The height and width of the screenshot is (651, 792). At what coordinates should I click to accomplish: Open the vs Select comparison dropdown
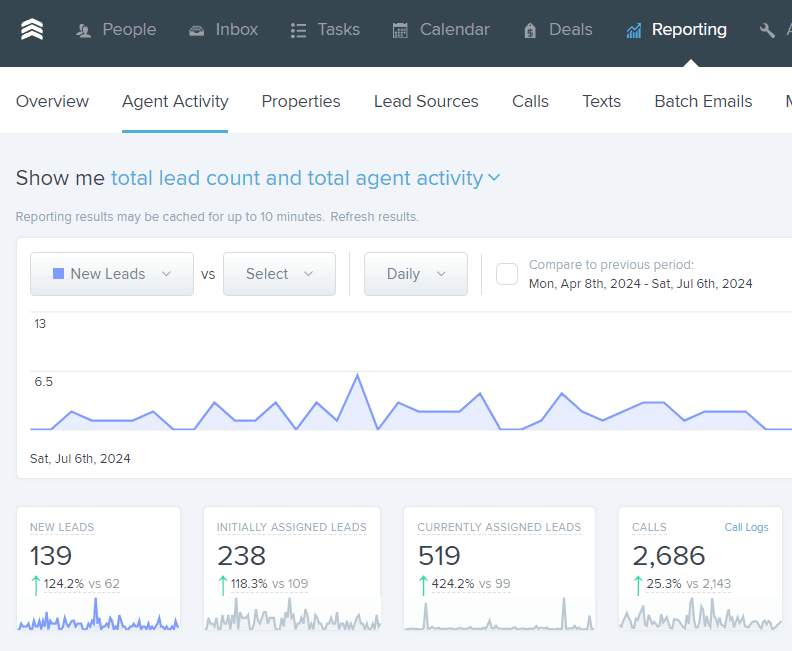(279, 274)
